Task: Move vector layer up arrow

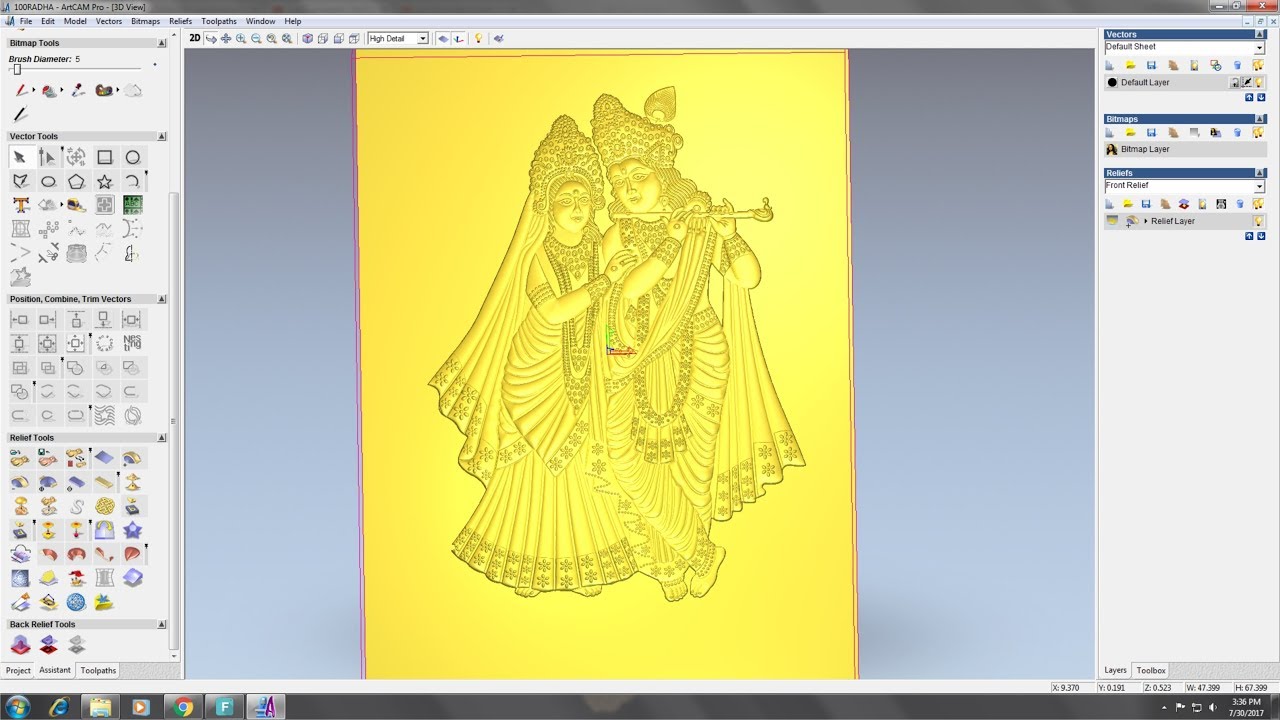Action: (1249, 98)
